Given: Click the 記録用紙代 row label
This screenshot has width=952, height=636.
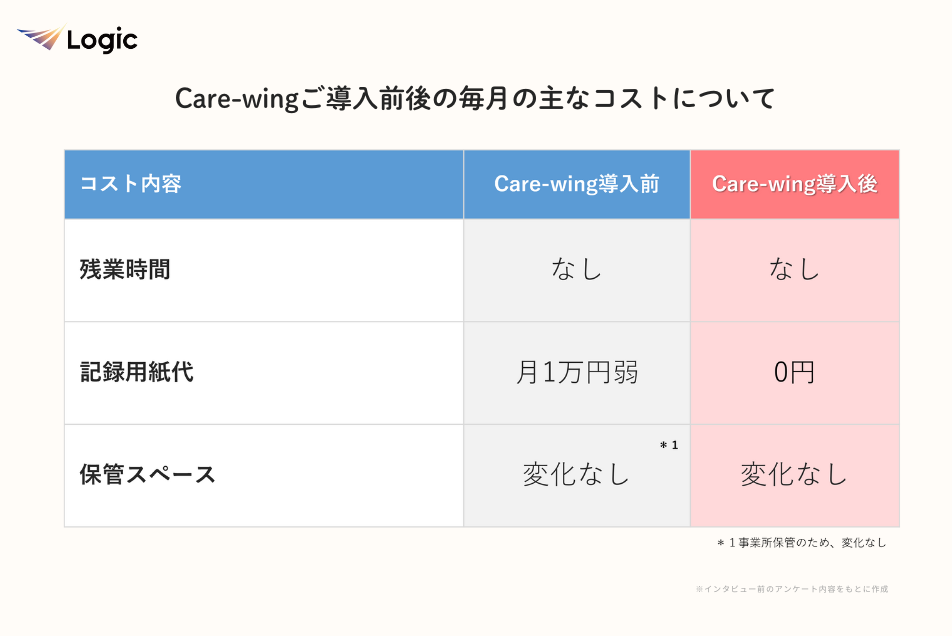Looking at the screenshot, I should [x=137, y=373].
